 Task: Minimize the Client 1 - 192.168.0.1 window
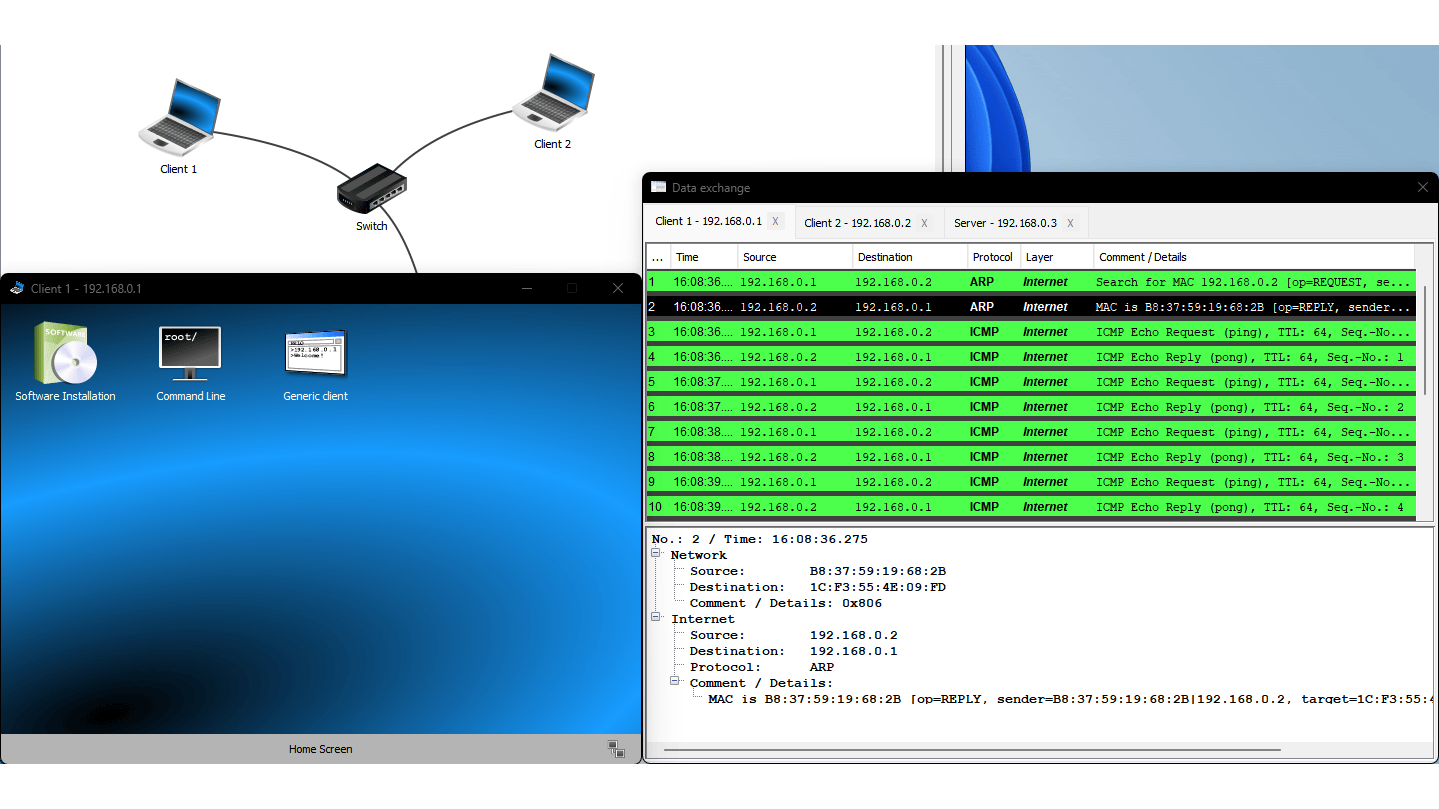click(x=526, y=288)
